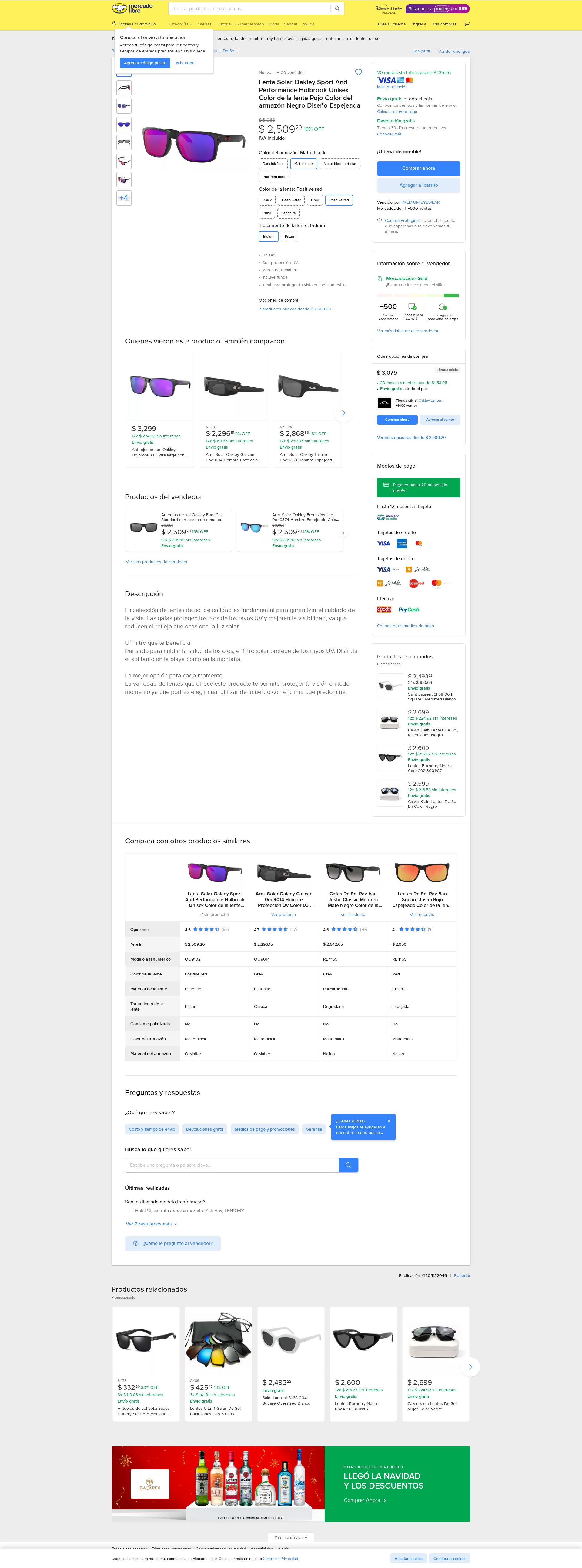The width and height of the screenshot is (582, 1568).
Task: Click the MercadoLíder Gold medal icon
Action: tap(380, 279)
